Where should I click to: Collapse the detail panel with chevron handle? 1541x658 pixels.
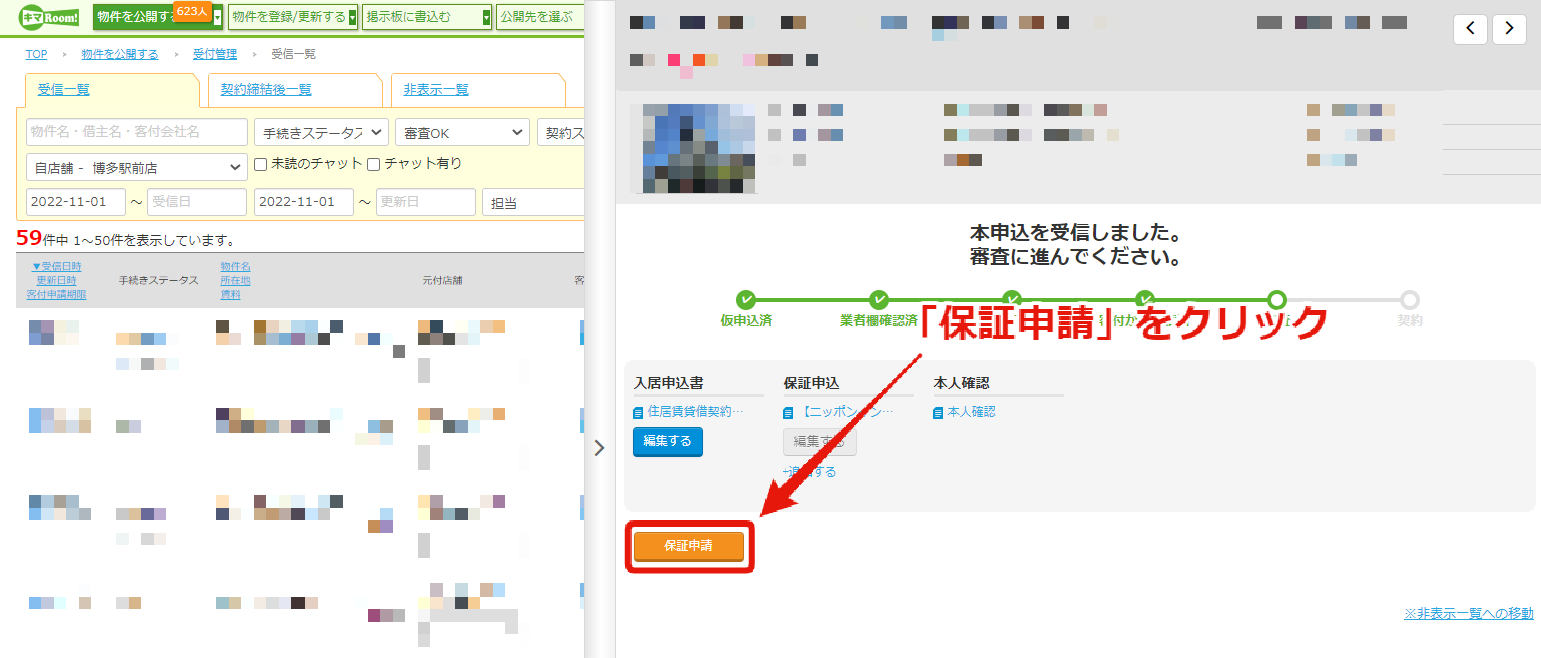[x=599, y=448]
